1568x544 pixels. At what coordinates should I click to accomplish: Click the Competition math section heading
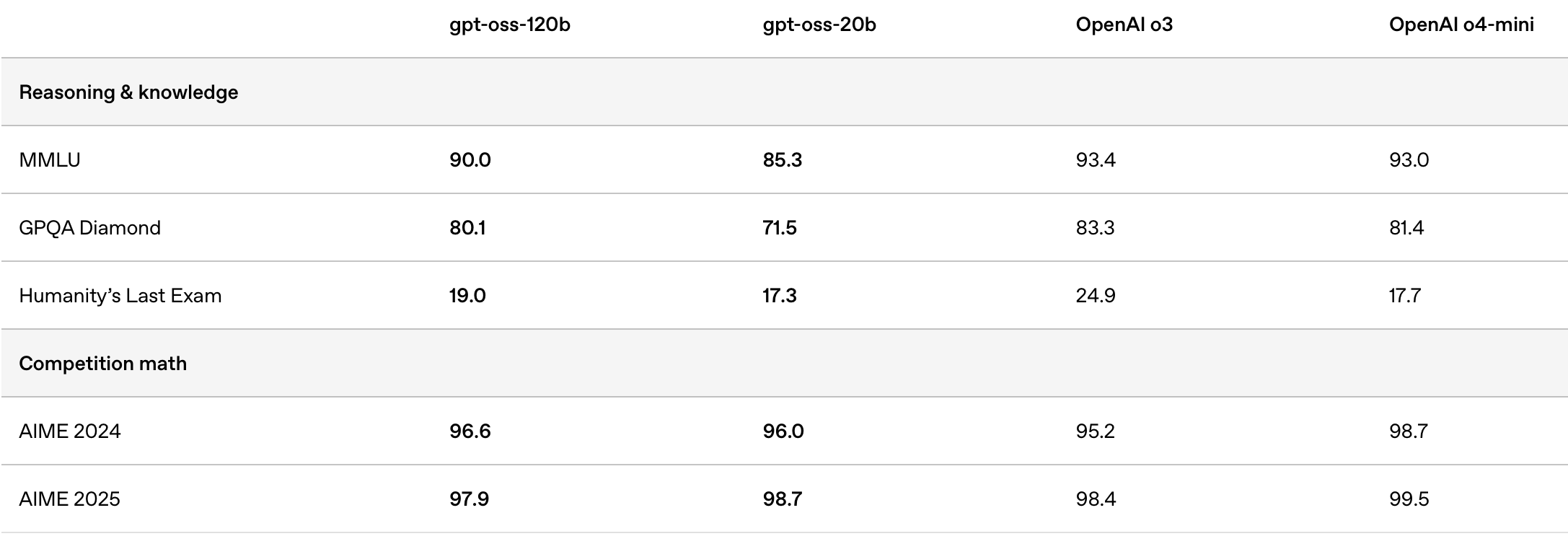(x=102, y=364)
